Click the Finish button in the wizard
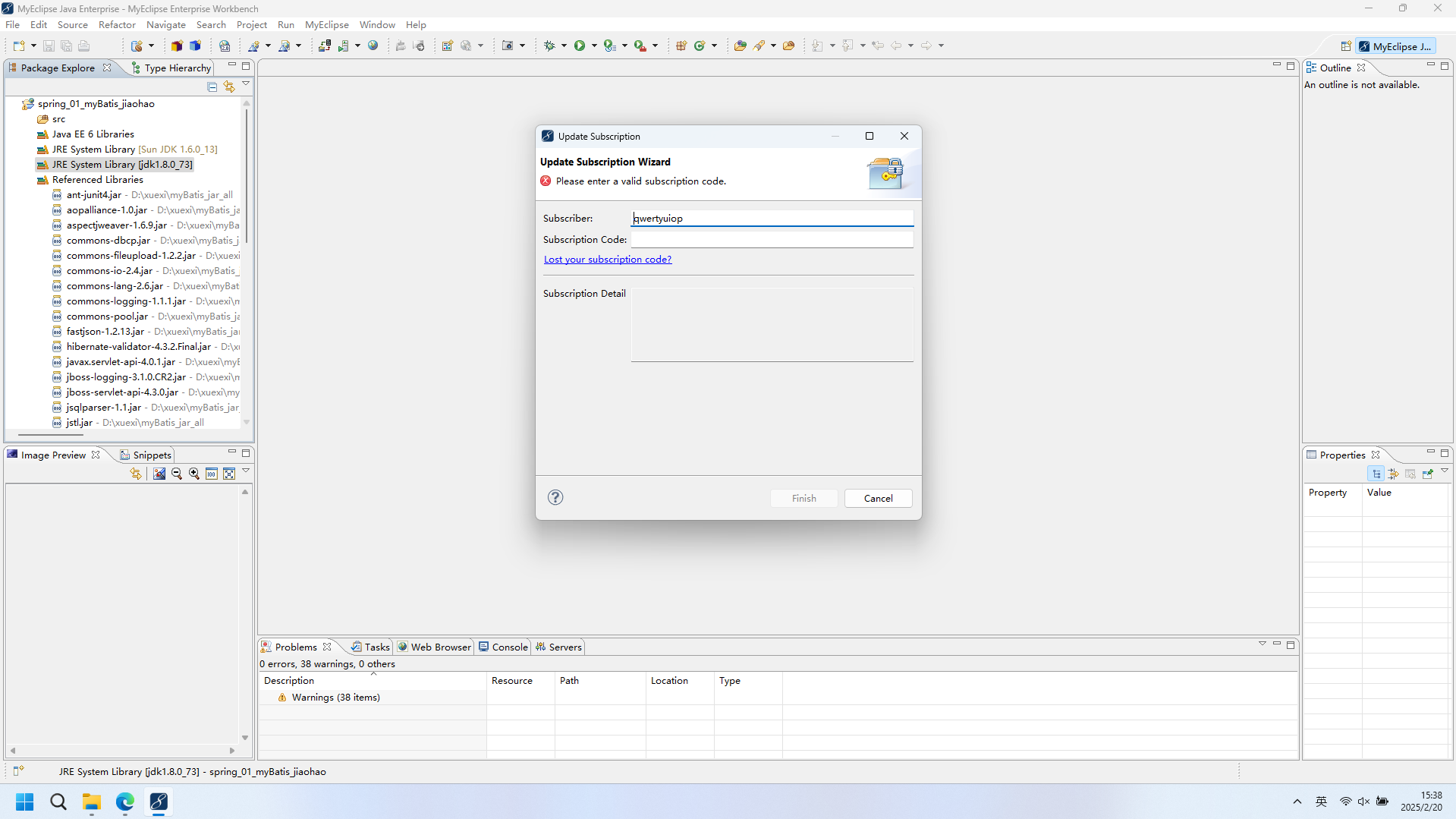The height and width of the screenshot is (819, 1456). click(803, 498)
